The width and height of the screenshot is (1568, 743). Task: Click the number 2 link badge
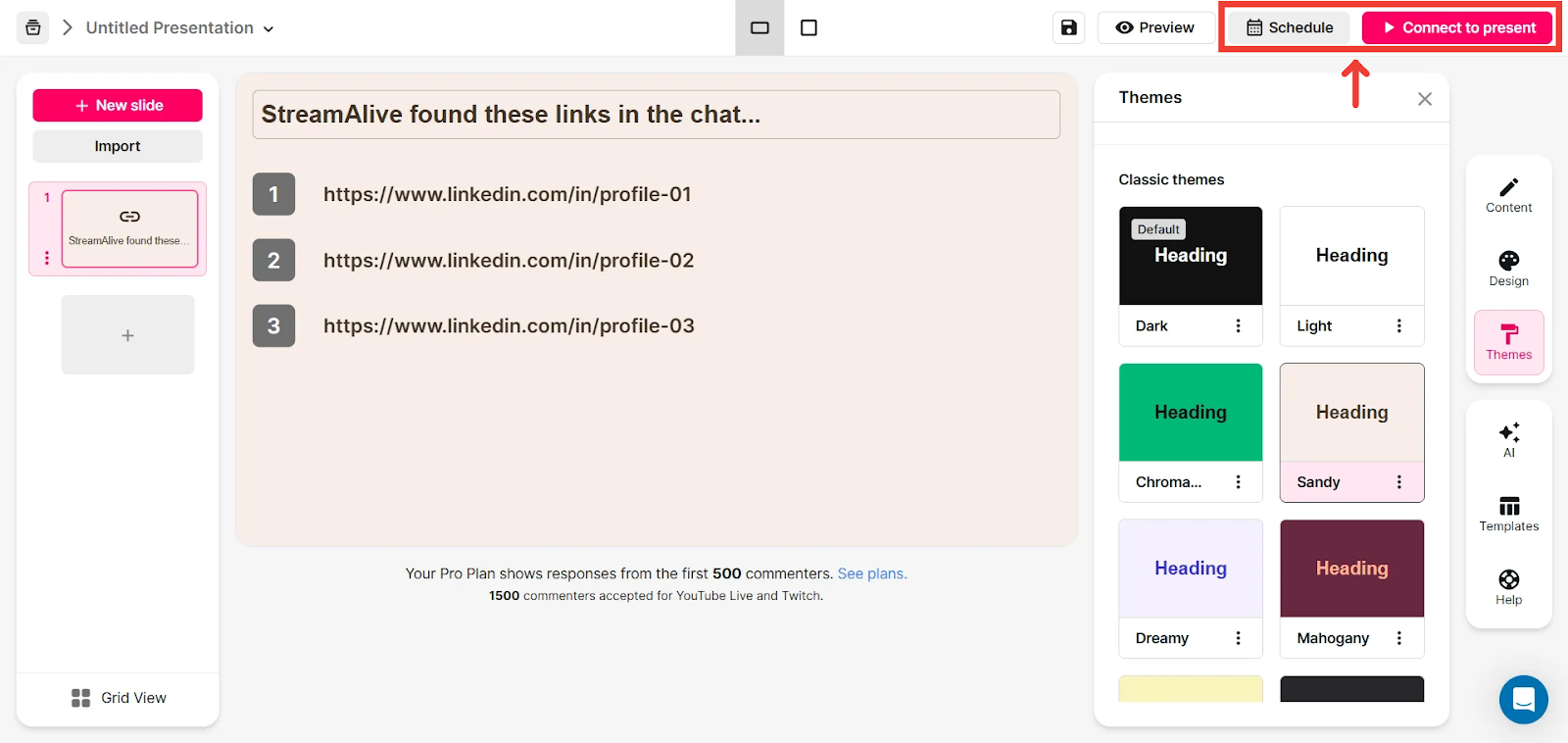(273, 260)
